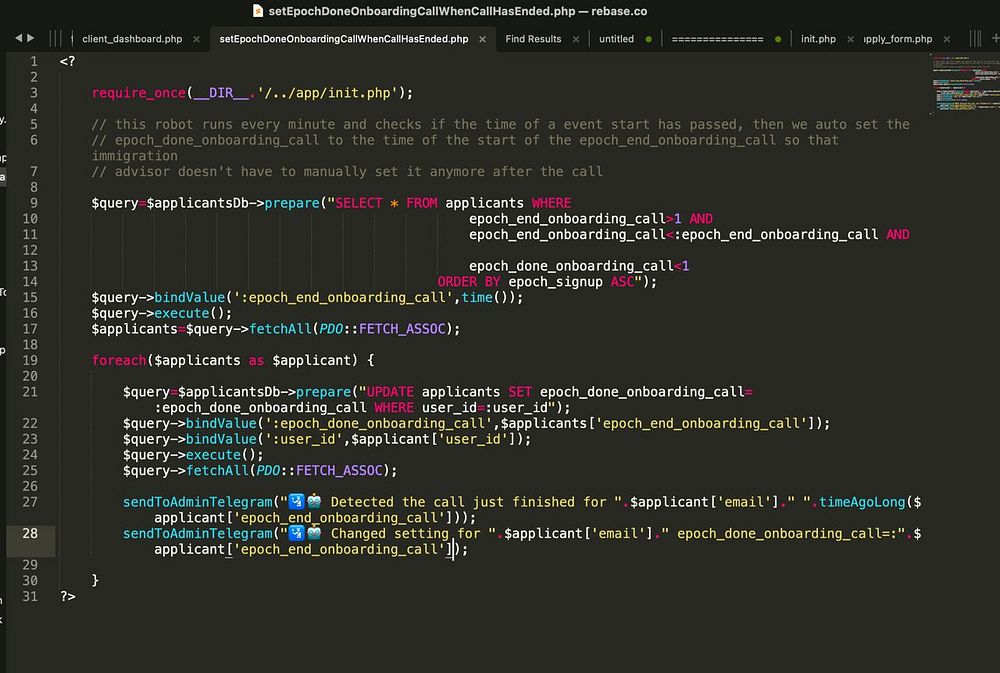
Task: Click line number 28 in the gutter
Action: click(29, 533)
